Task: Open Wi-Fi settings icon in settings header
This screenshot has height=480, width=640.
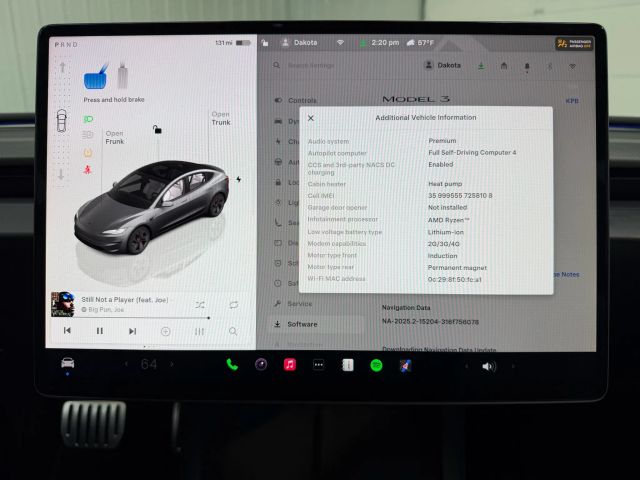Action: [572, 66]
